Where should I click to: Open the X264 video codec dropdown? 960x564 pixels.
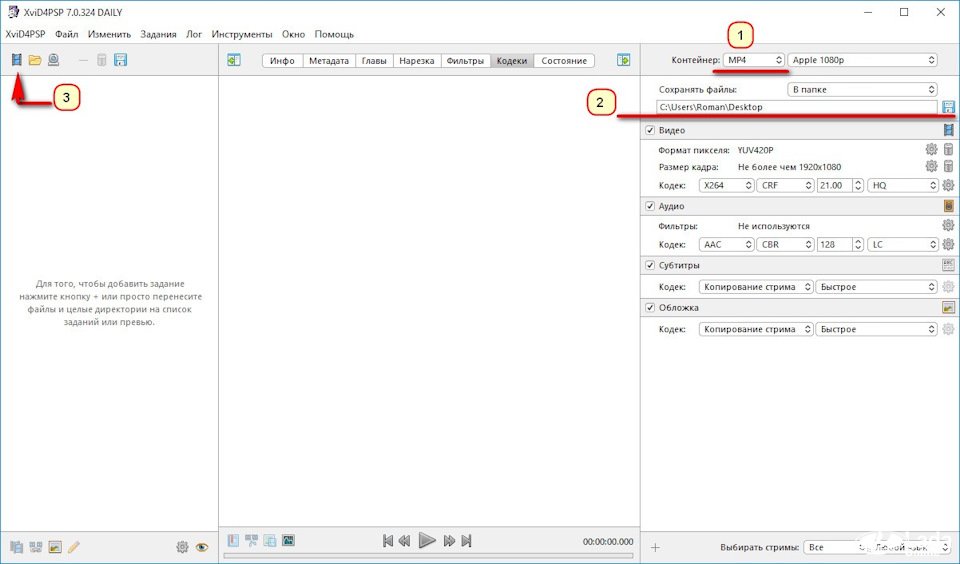[726, 185]
